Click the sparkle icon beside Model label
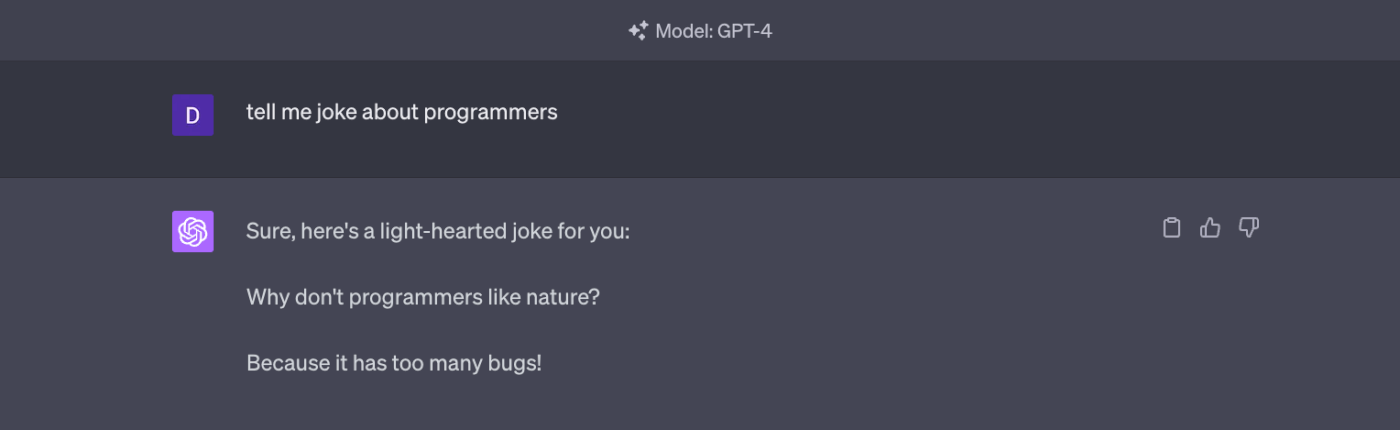 tap(638, 31)
